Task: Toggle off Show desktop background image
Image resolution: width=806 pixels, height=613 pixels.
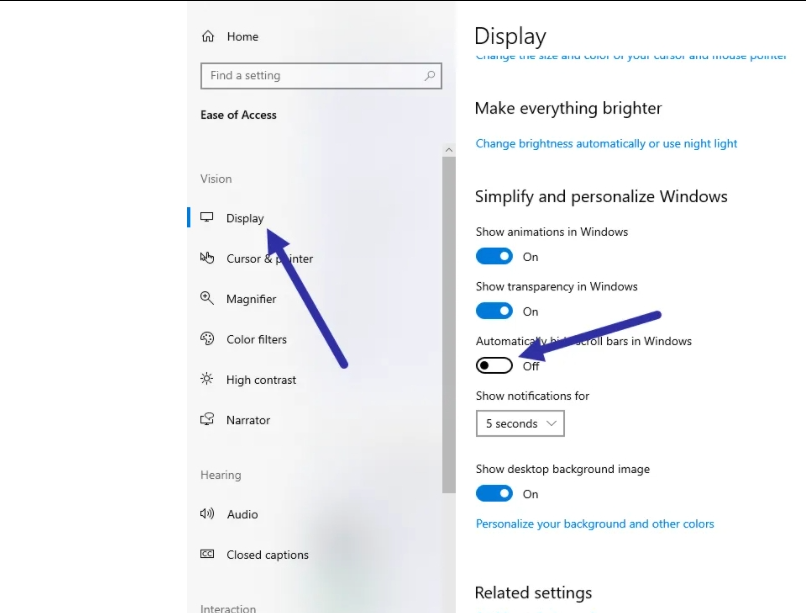Action: pos(494,493)
